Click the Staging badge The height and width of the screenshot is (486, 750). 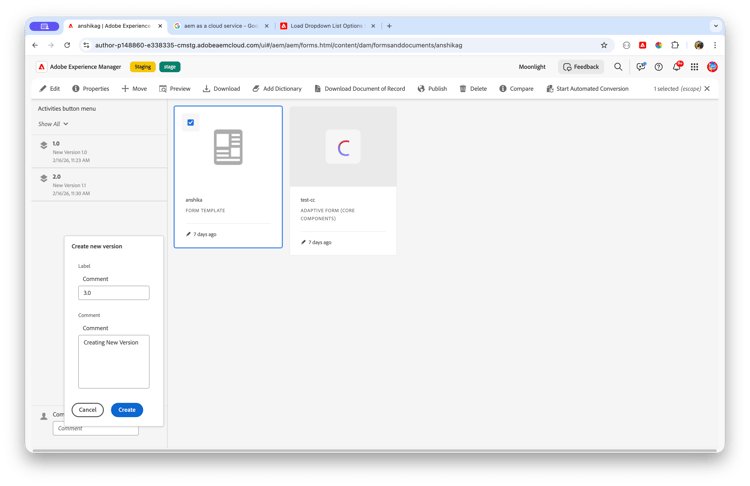pos(143,67)
